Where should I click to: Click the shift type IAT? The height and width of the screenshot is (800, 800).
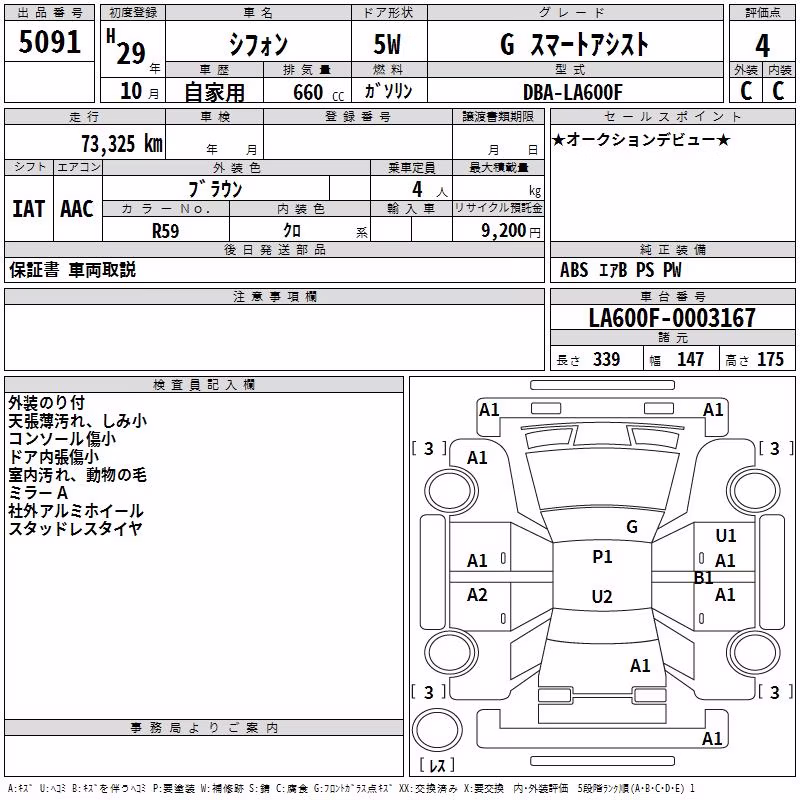[x=29, y=209]
